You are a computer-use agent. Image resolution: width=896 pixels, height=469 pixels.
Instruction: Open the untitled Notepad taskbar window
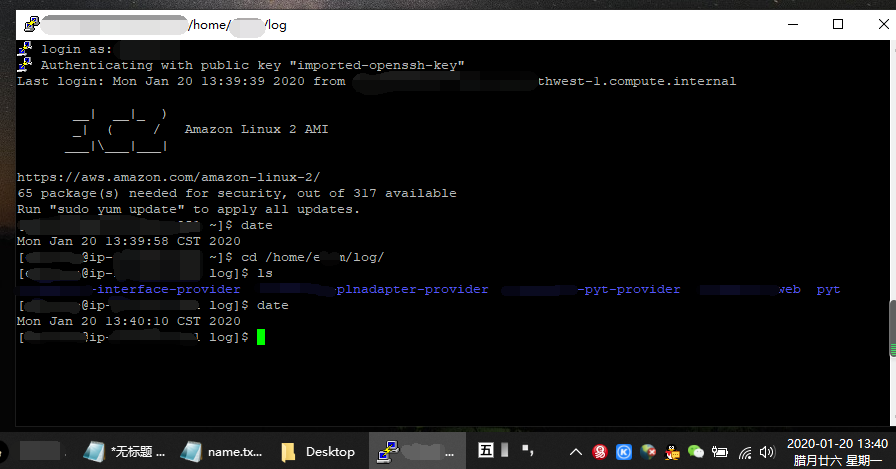point(125,451)
